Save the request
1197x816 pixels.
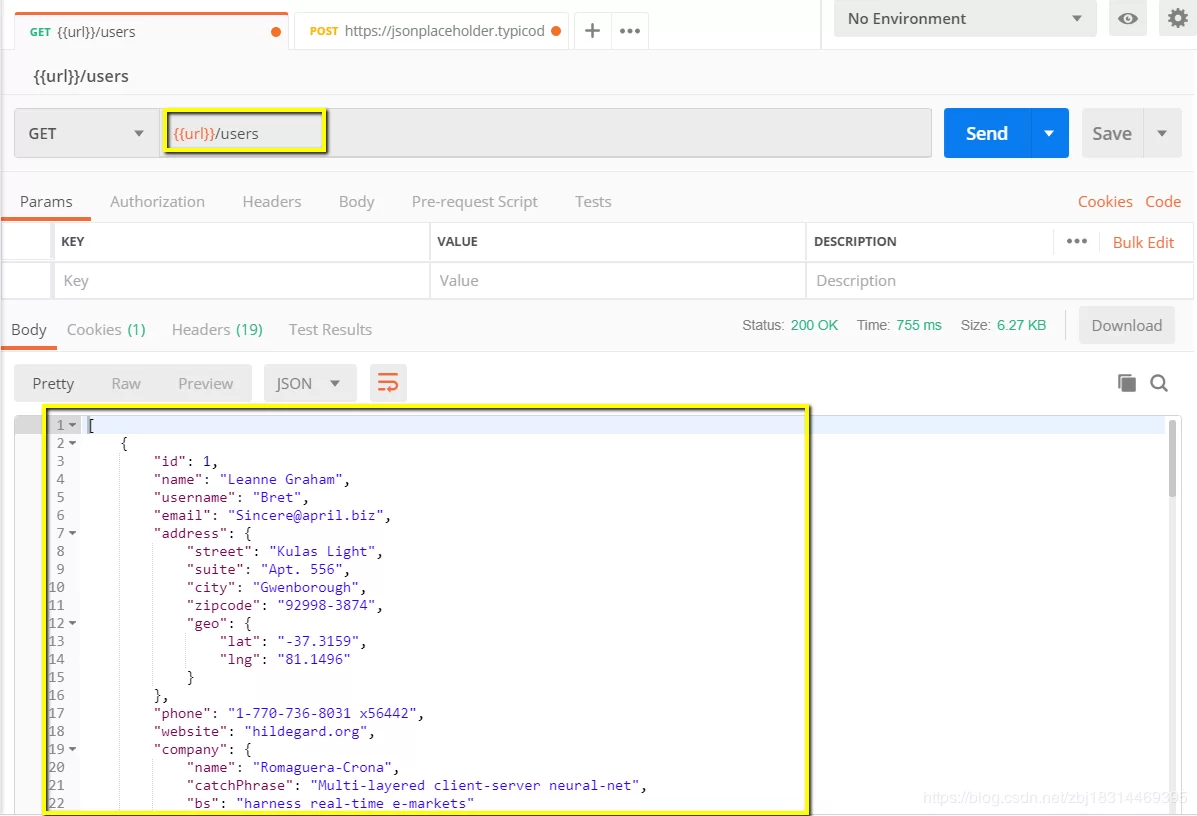[1112, 134]
